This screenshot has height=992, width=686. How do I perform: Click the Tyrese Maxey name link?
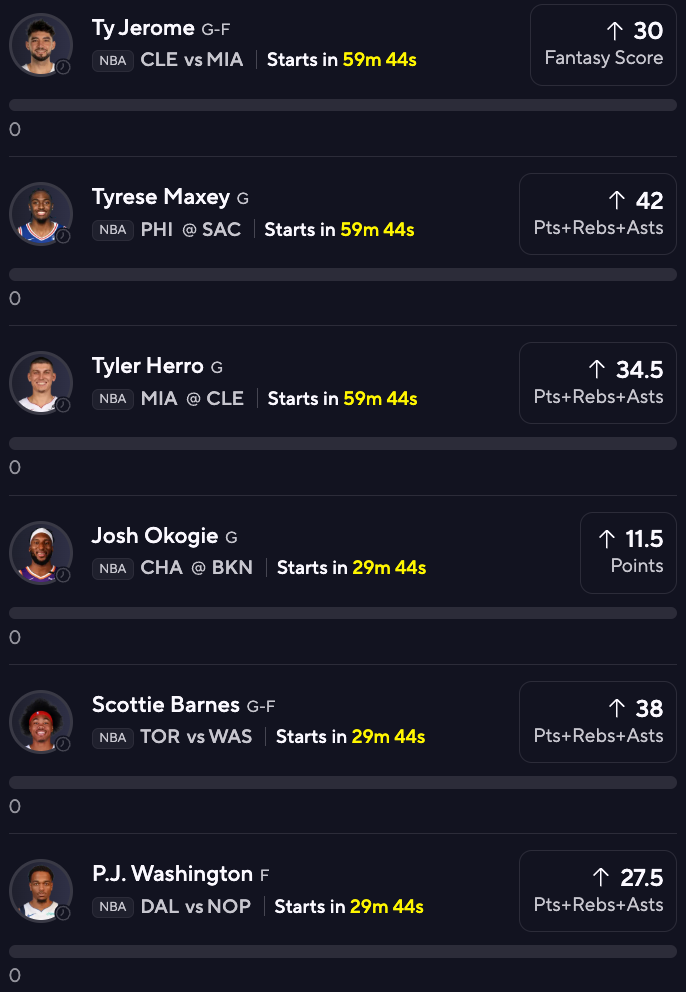161,197
